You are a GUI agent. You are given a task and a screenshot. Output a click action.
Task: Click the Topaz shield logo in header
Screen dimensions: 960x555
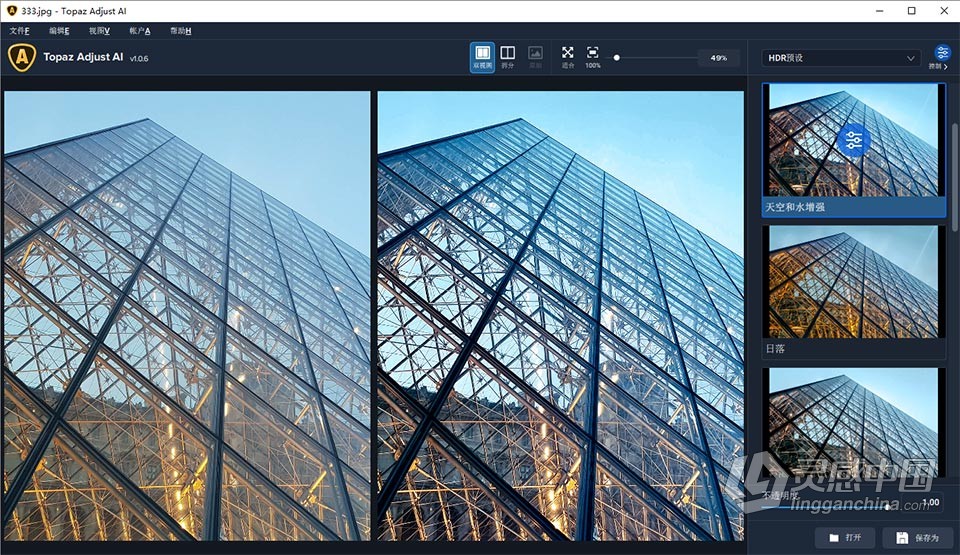21,58
